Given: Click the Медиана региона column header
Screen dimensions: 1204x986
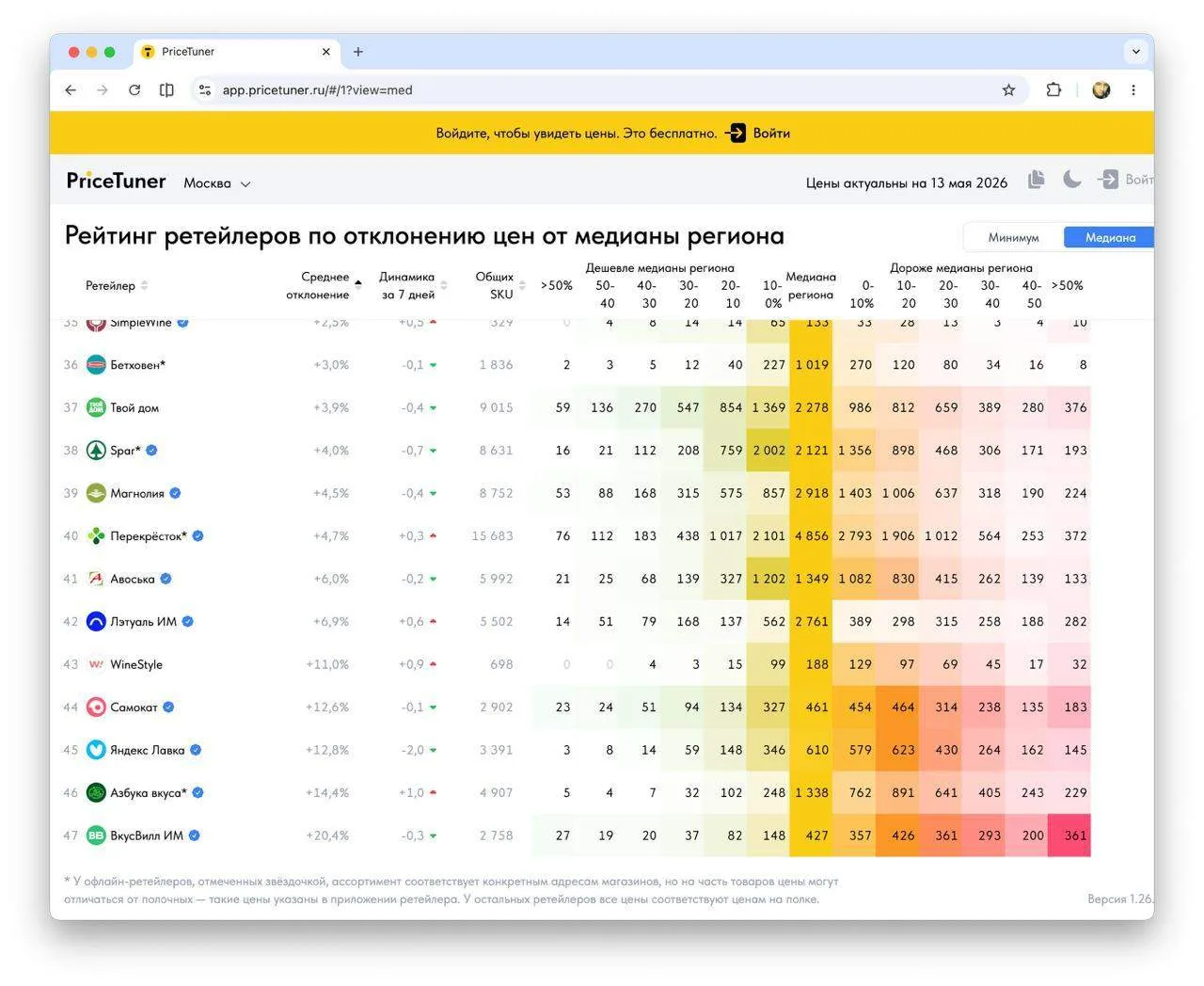Looking at the screenshot, I should [811, 286].
